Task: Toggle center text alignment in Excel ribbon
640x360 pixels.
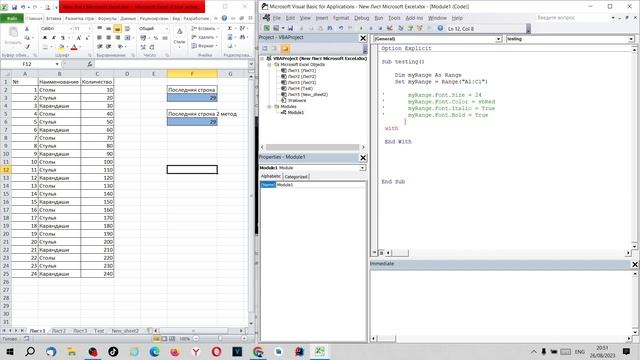Action: [x=108, y=38]
